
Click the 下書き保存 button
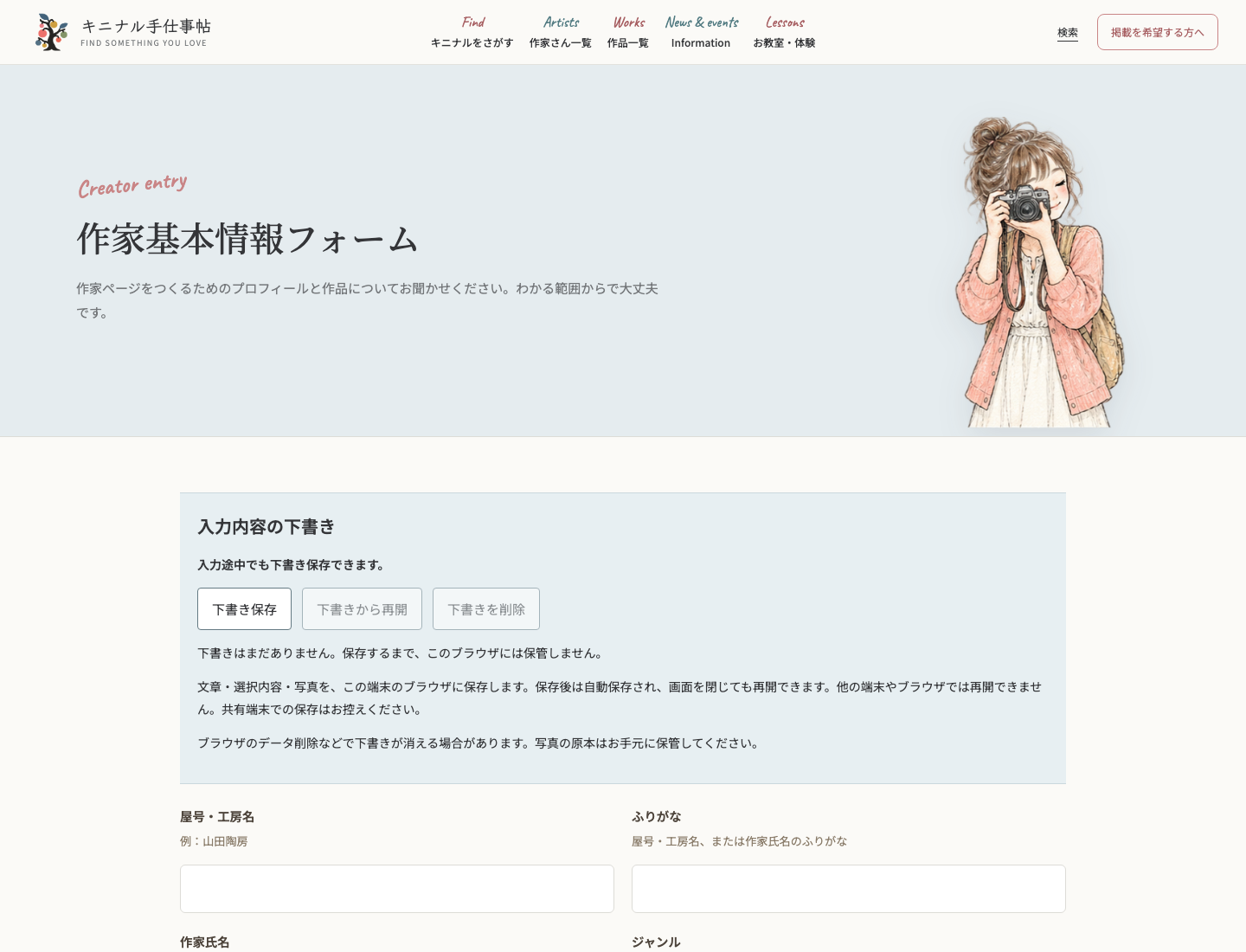[x=244, y=609]
